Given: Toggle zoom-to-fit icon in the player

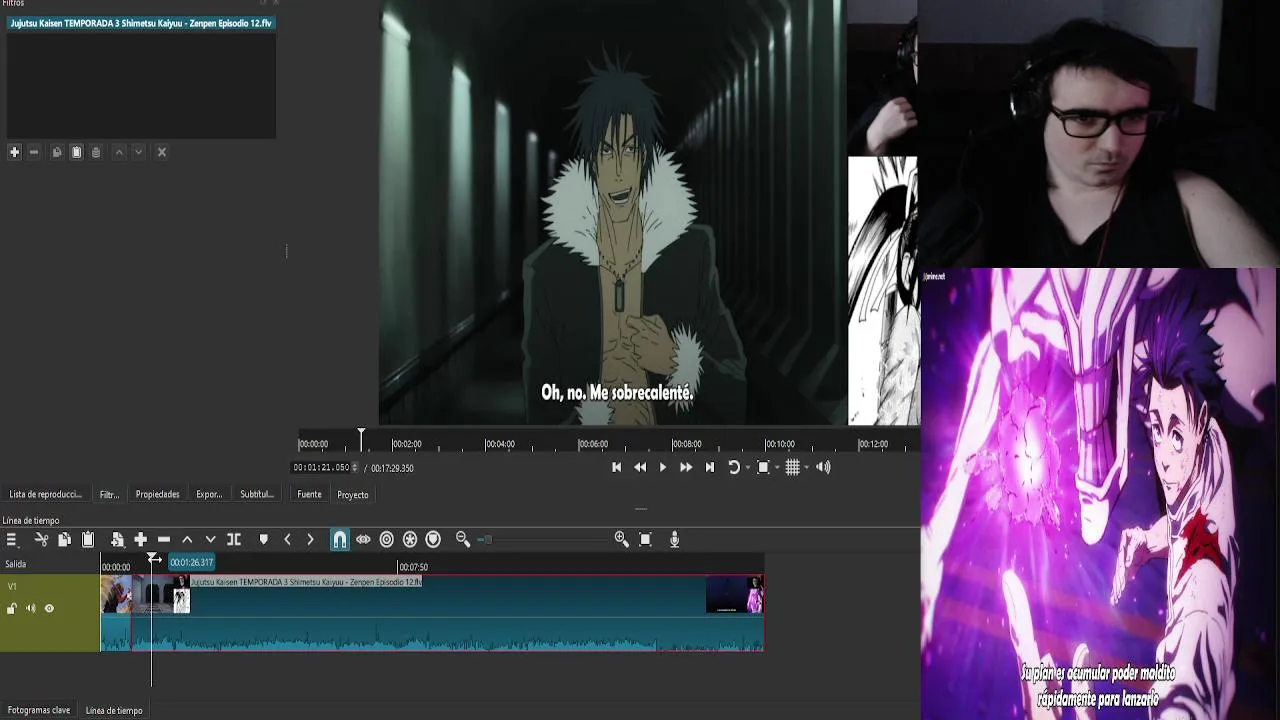Looking at the screenshot, I should (763, 467).
